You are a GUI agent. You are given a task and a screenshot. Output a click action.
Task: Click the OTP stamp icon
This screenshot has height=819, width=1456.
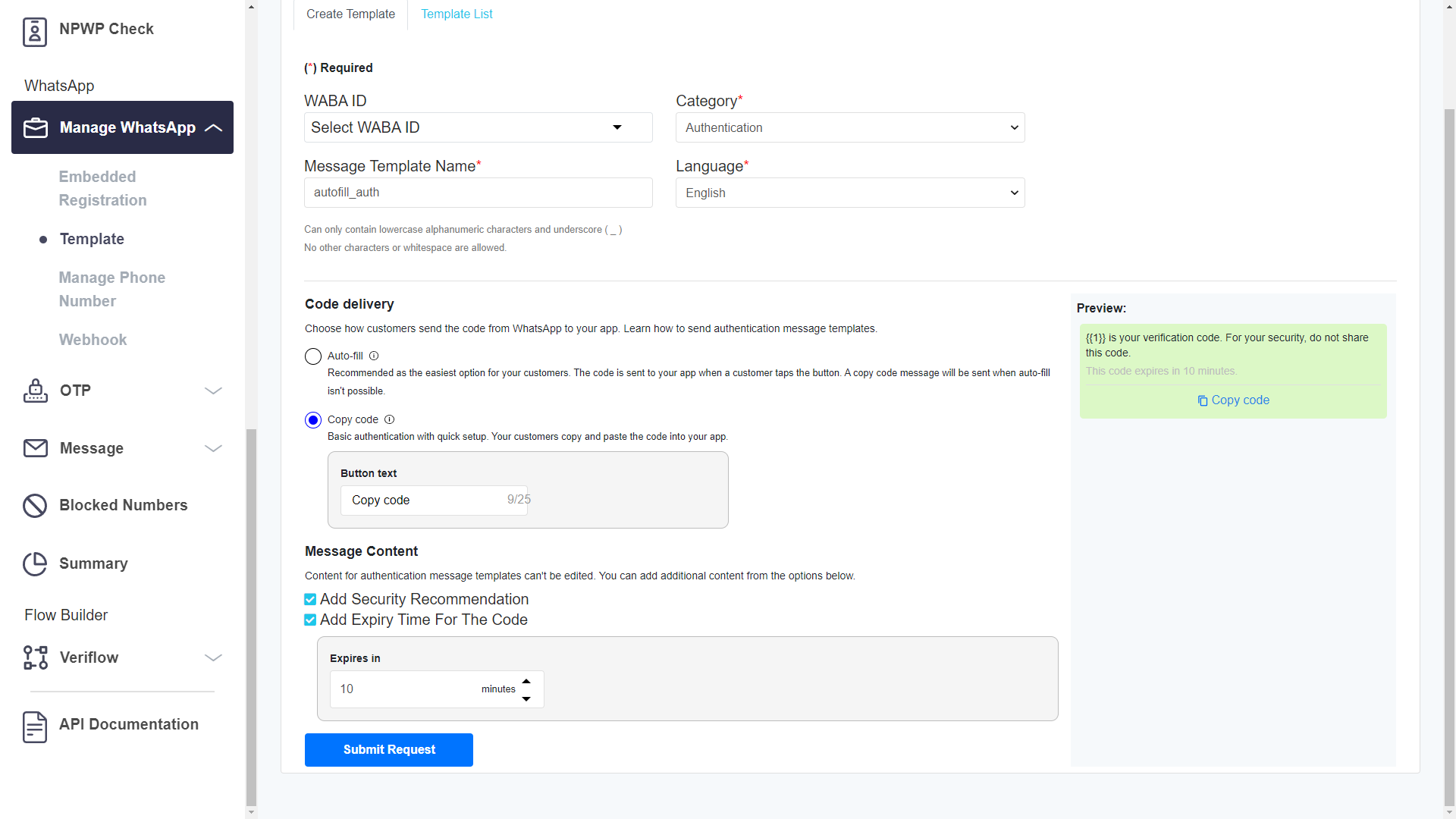click(35, 391)
